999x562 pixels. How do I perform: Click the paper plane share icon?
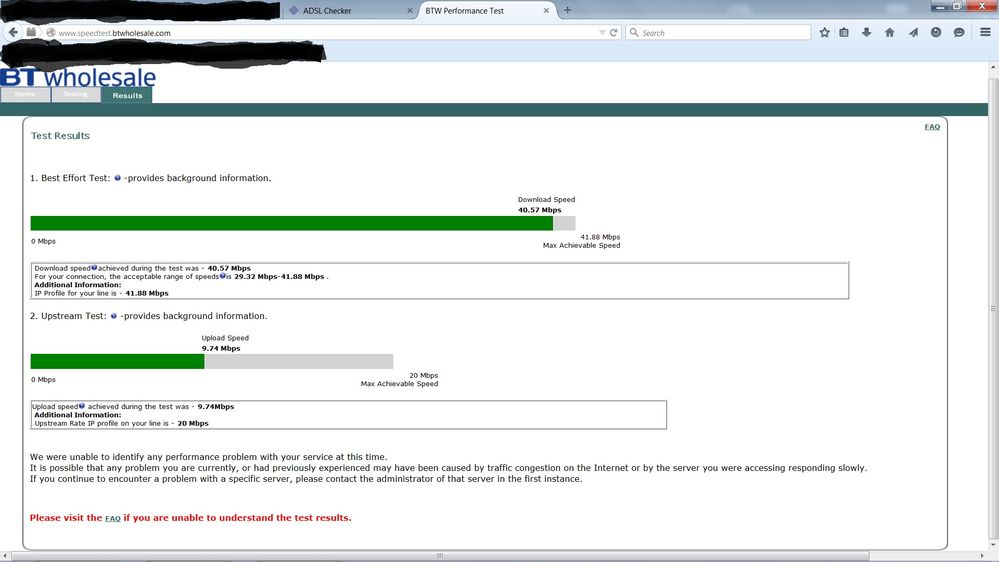913,32
